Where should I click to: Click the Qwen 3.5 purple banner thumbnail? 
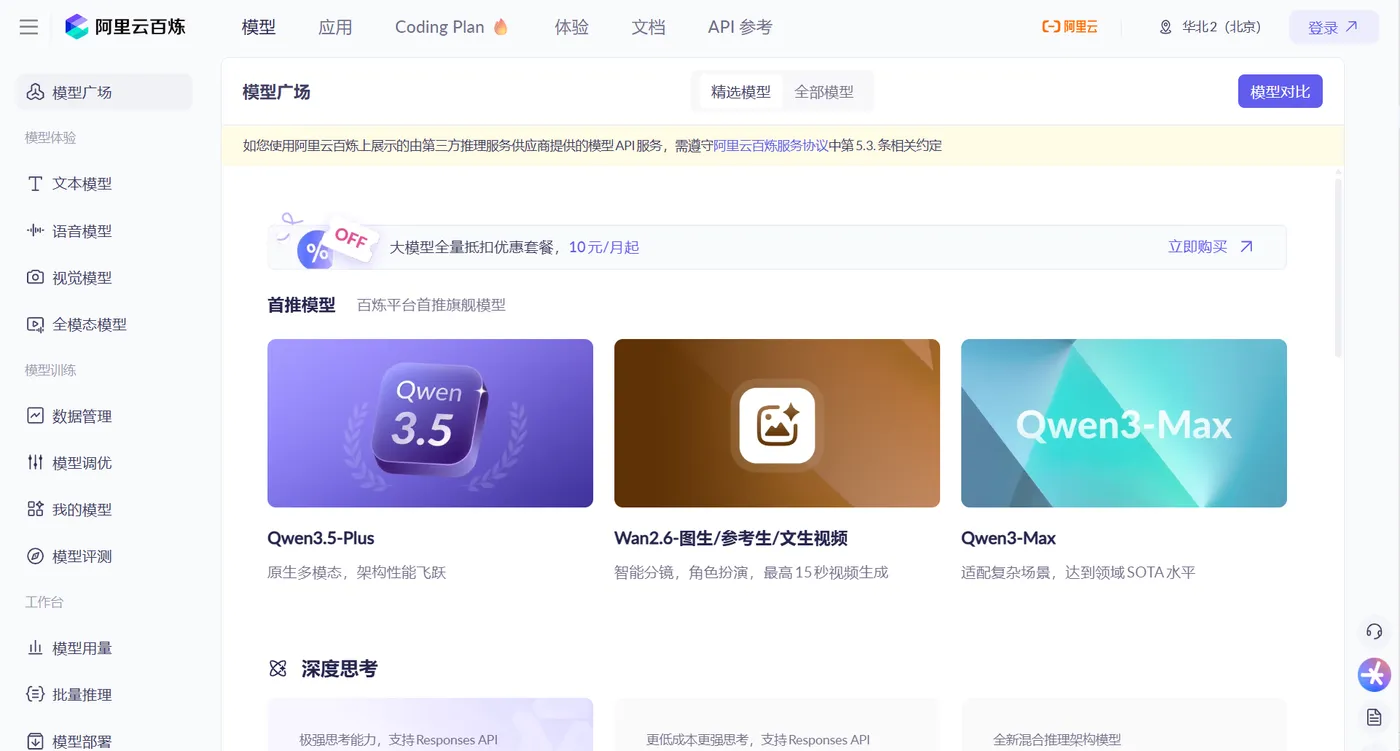tap(430, 423)
